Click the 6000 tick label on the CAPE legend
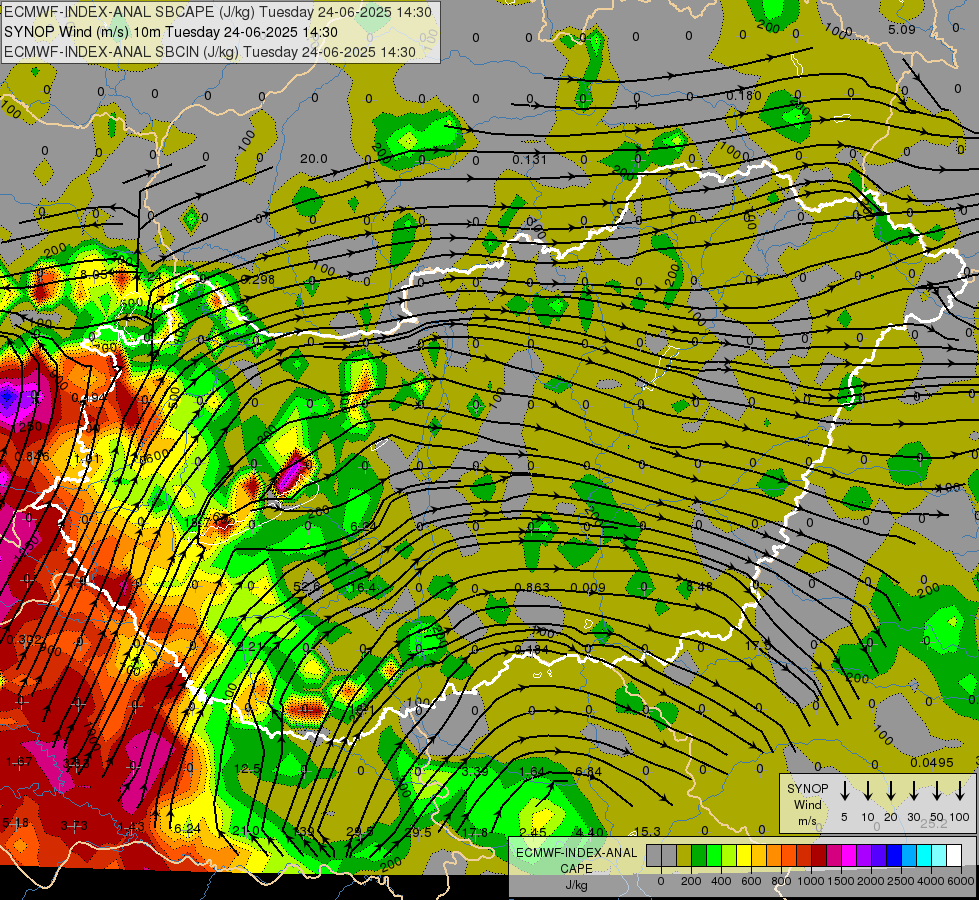Viewport: 979px width, 900px height. click(960, 881)
